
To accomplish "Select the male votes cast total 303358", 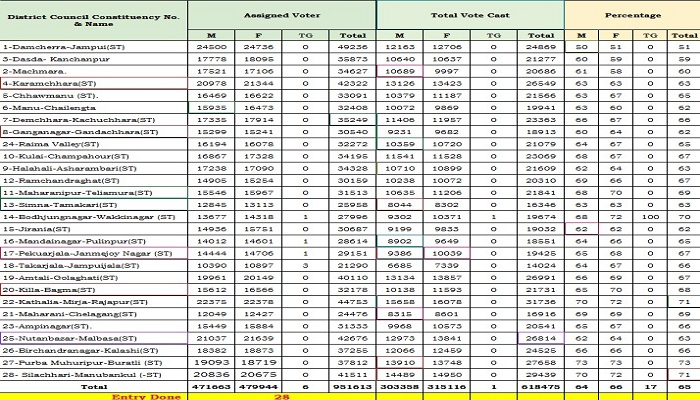I will click(x=400, y=384).
